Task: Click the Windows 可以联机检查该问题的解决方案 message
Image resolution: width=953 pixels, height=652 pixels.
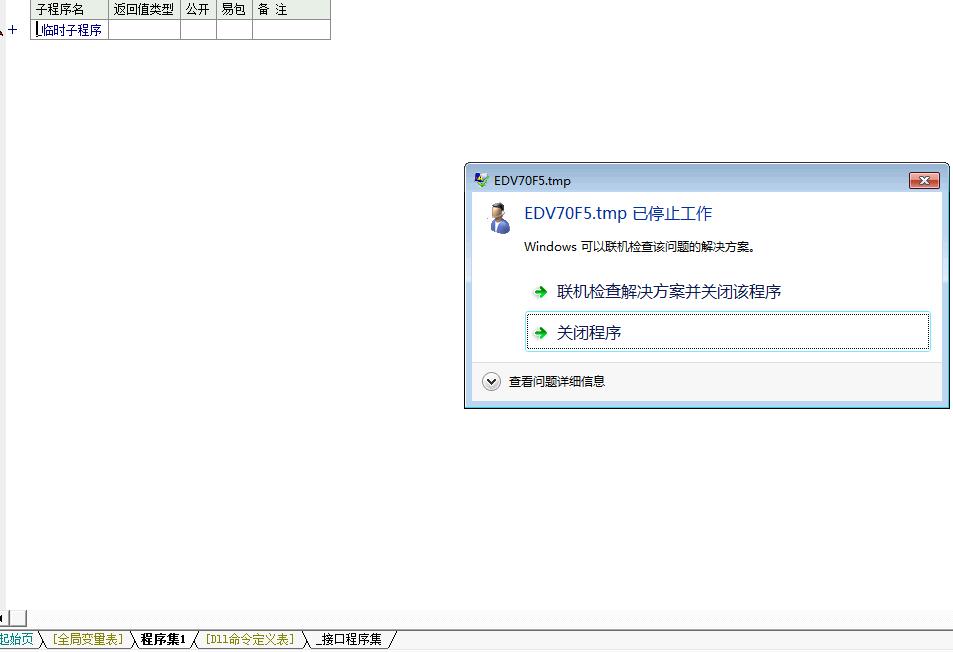Action: 639,247
